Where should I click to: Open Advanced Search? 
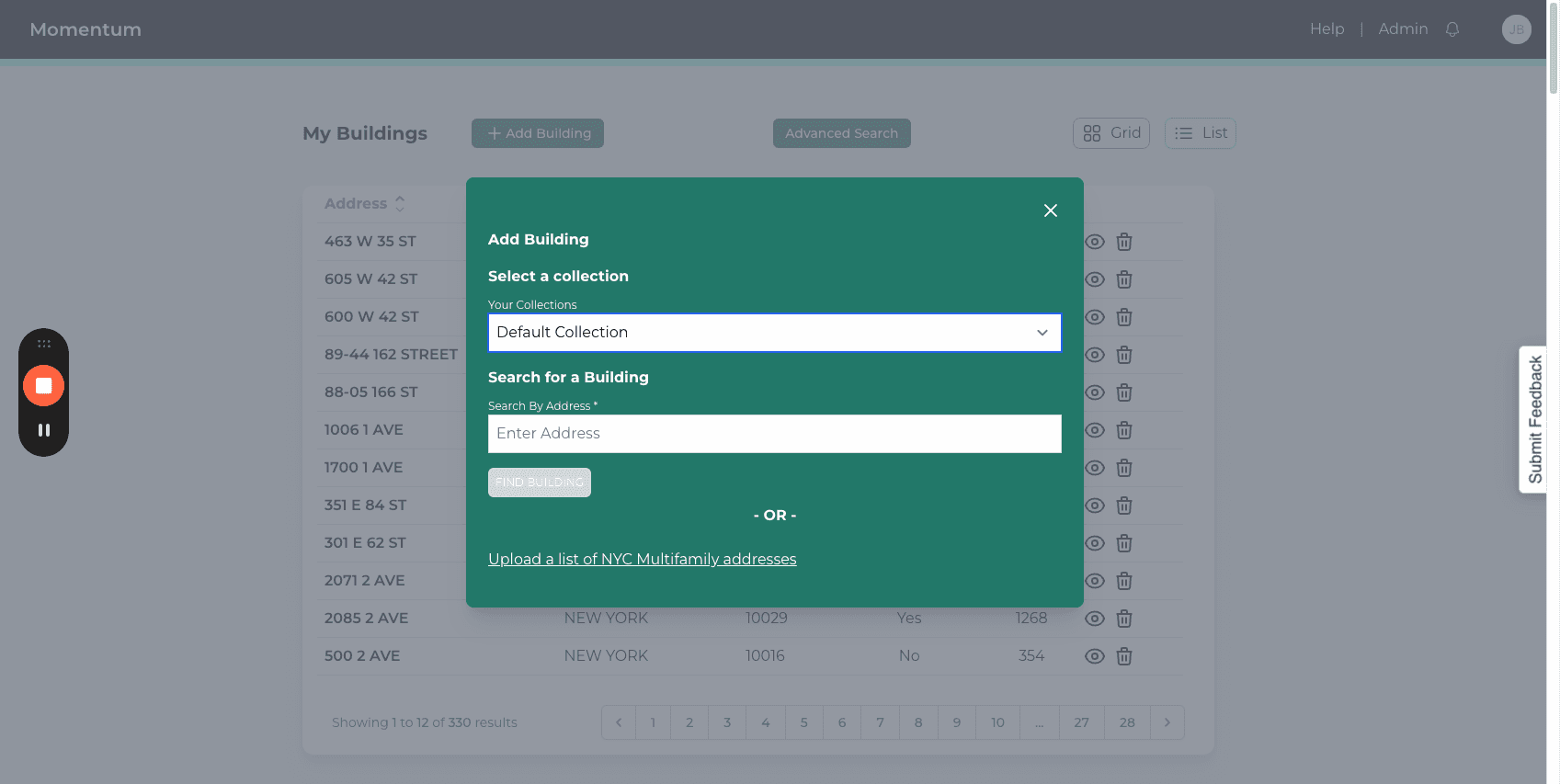(841, 133)
